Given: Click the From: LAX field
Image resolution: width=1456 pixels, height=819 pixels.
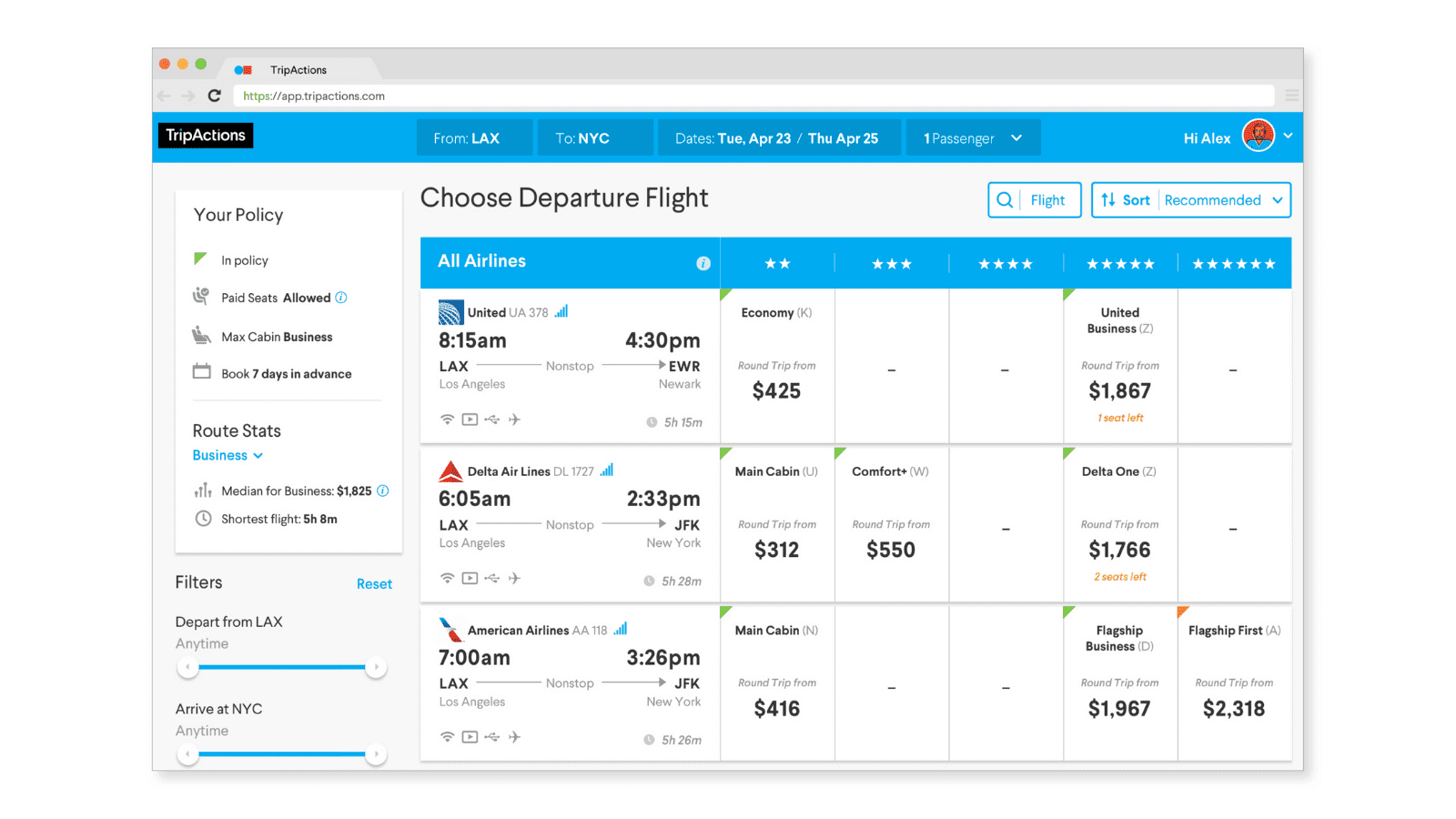Looking at the screenshot, I should (474, 138).
